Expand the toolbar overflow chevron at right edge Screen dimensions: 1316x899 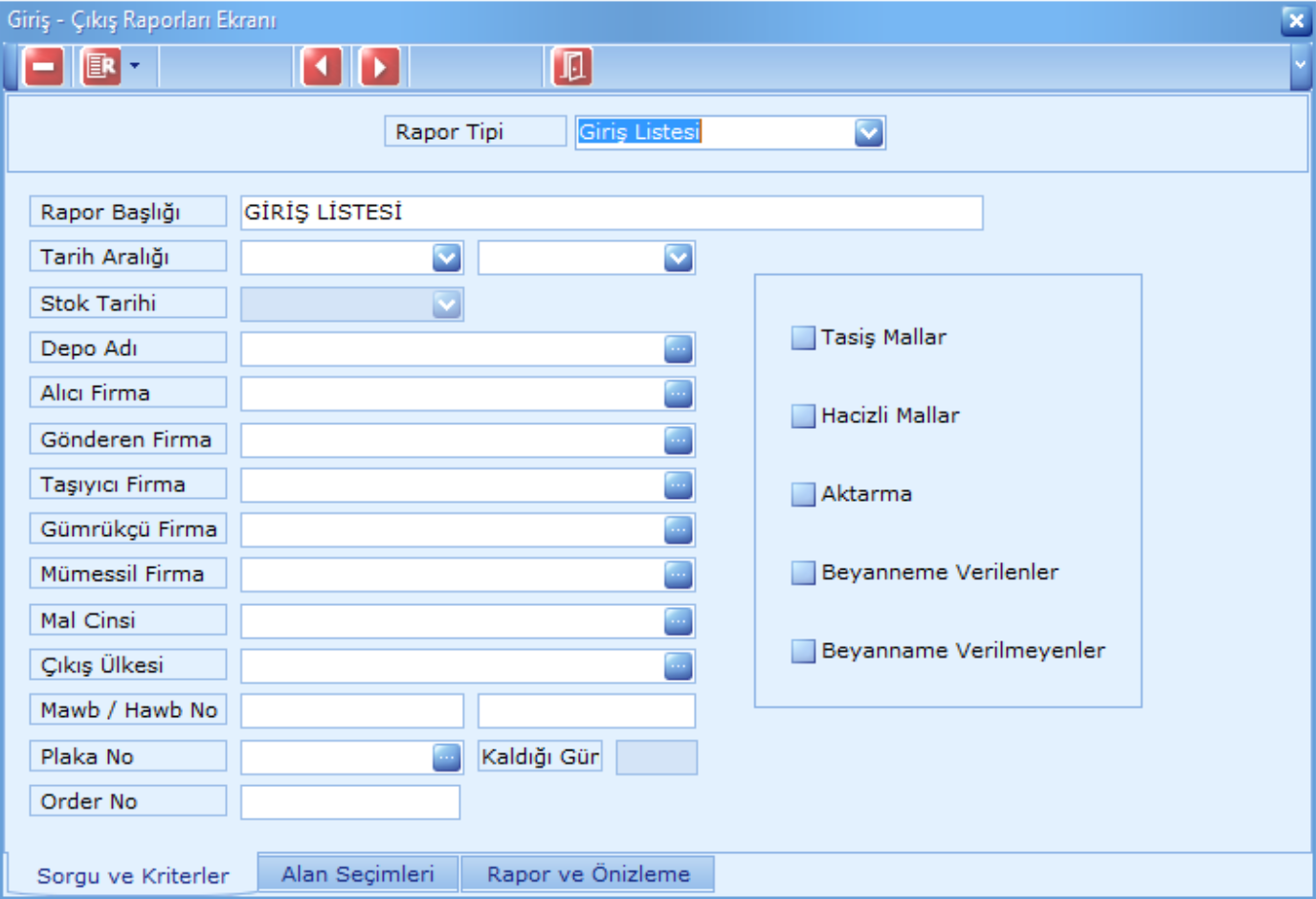click(1300, 66)
